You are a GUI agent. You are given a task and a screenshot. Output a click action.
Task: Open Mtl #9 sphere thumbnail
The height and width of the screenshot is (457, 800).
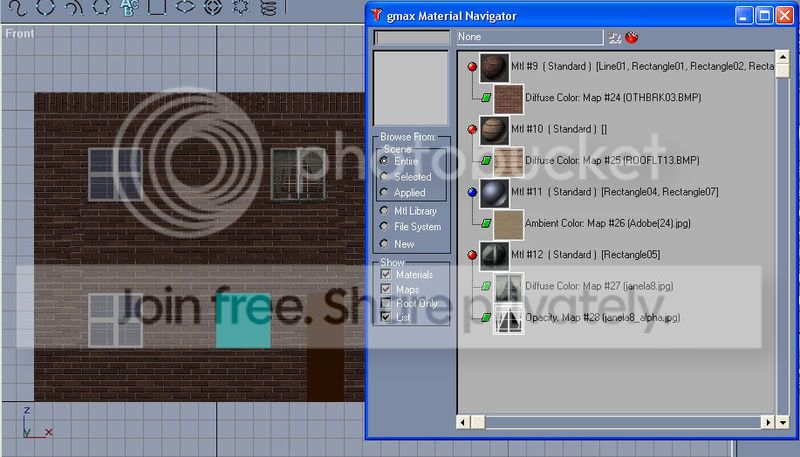click(494, 68)
